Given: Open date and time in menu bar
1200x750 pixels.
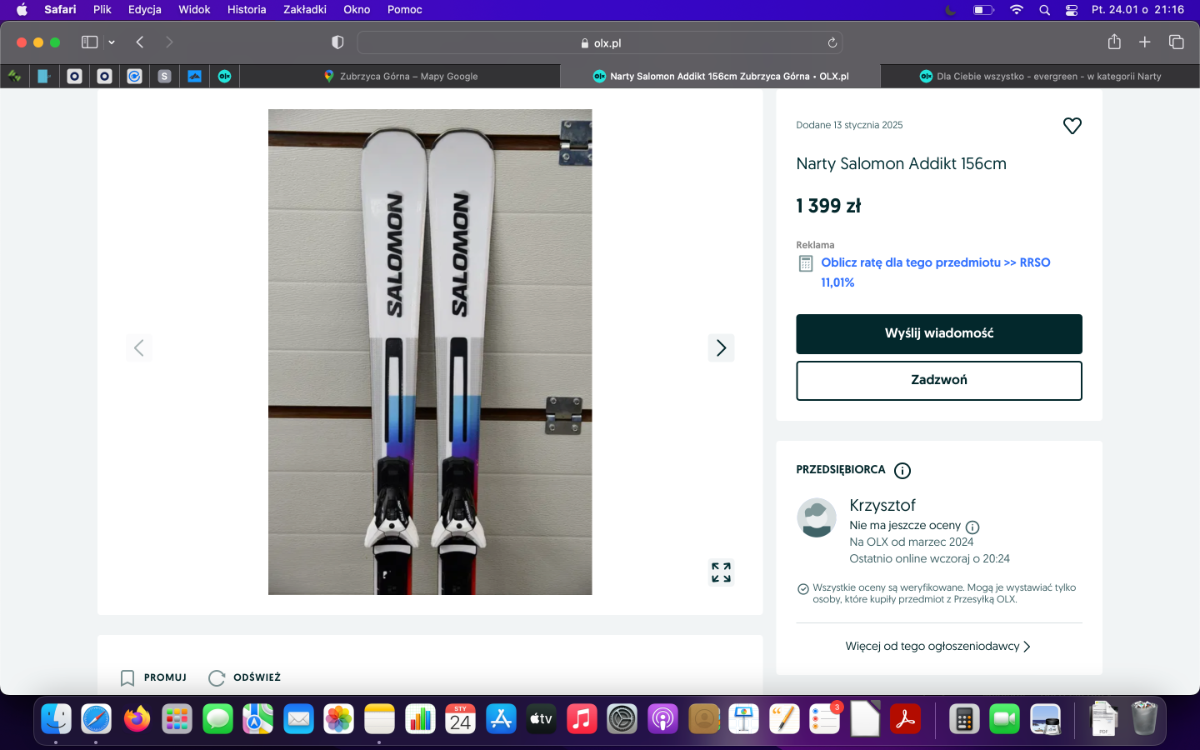Looking at the screenshot, I should click(x=1139, y=10).
